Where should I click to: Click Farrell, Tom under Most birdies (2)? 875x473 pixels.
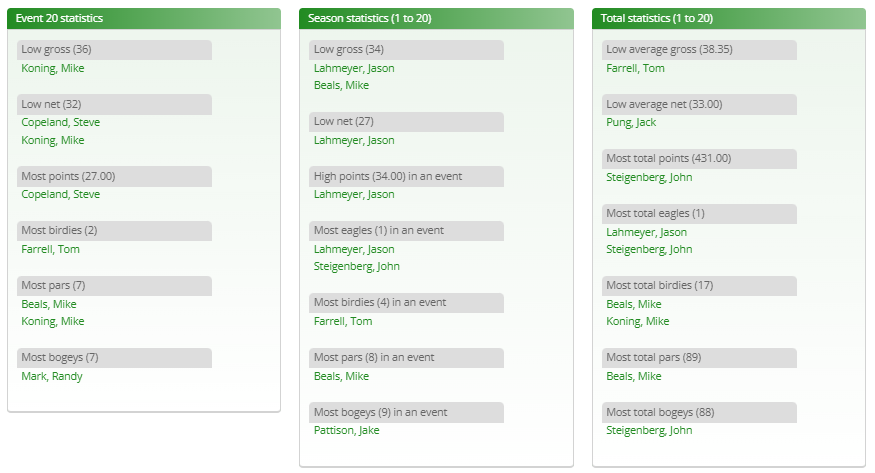(50, 249)
